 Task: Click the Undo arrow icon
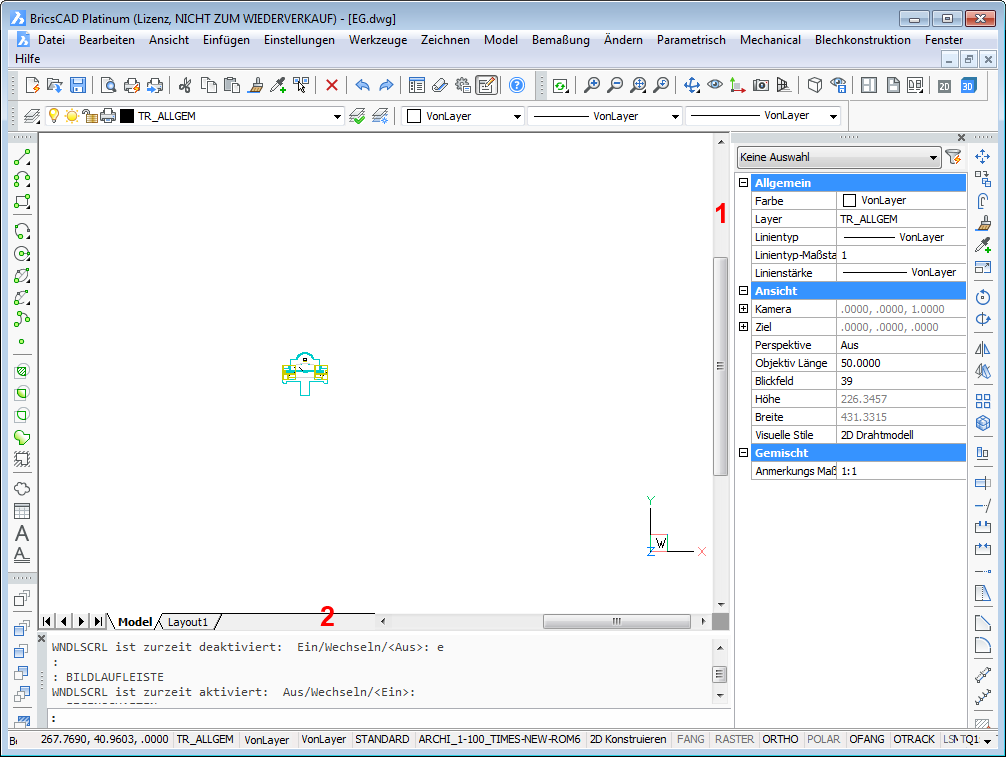362,86
